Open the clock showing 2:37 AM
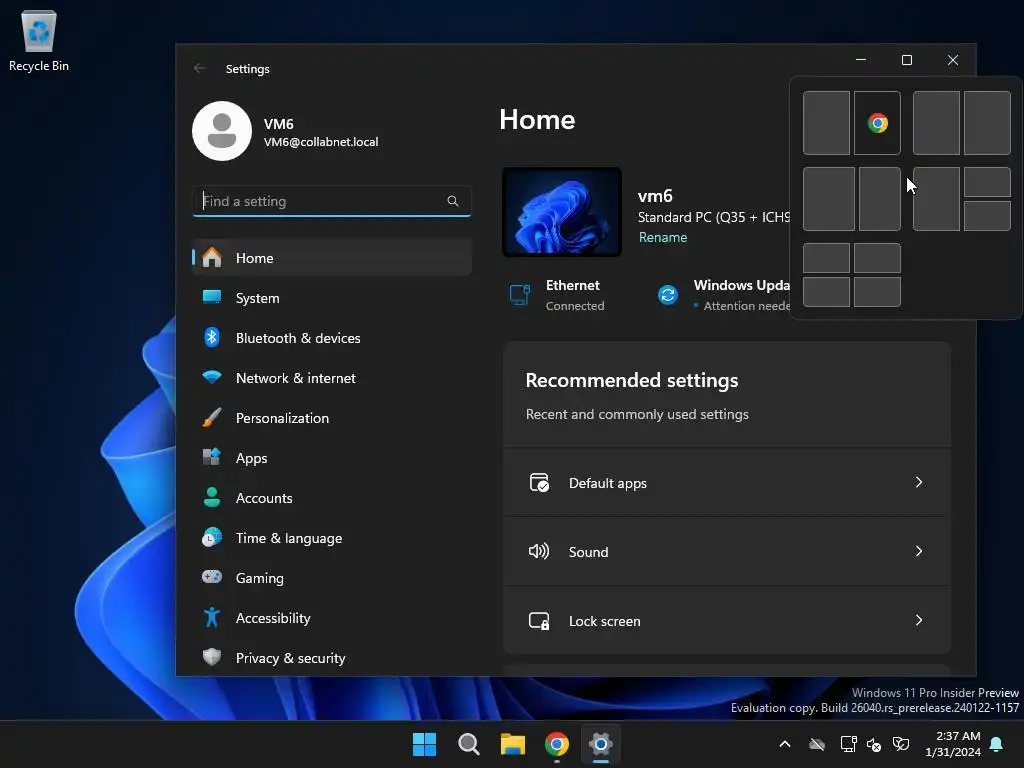 953,744
